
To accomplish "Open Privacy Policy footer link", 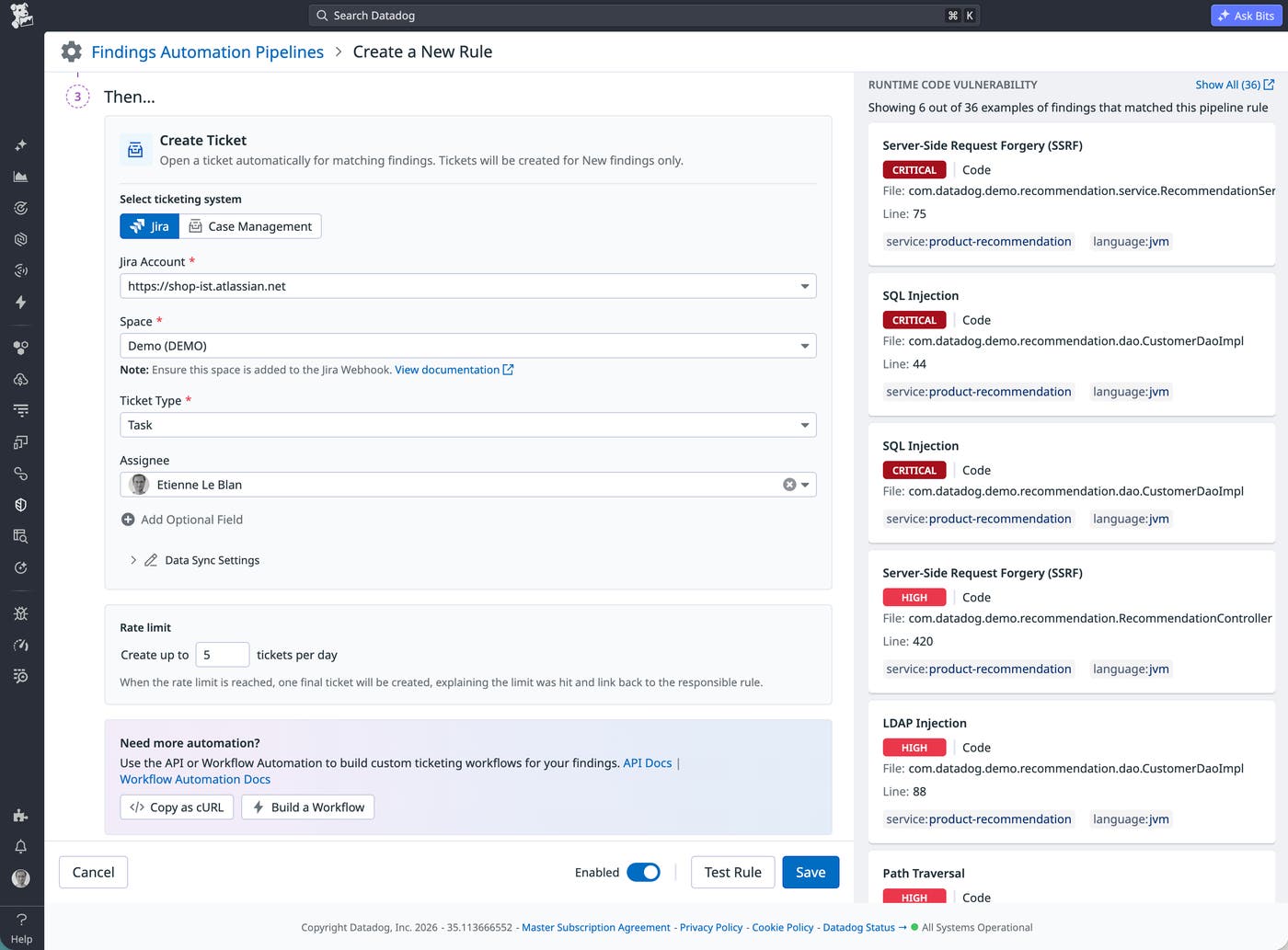I will [x=711, y=927].
